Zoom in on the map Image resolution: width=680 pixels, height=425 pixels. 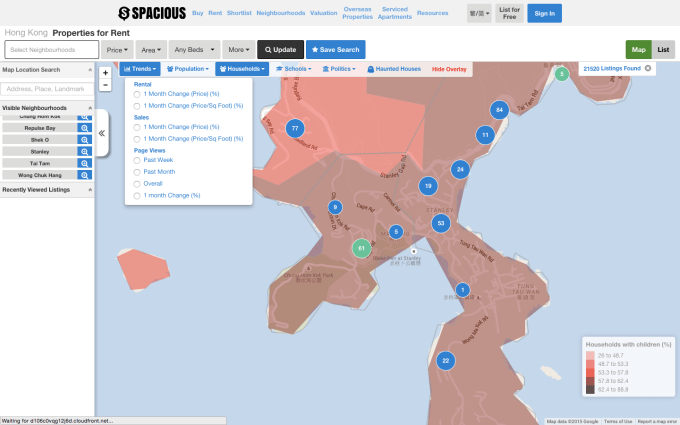[106, 73]
